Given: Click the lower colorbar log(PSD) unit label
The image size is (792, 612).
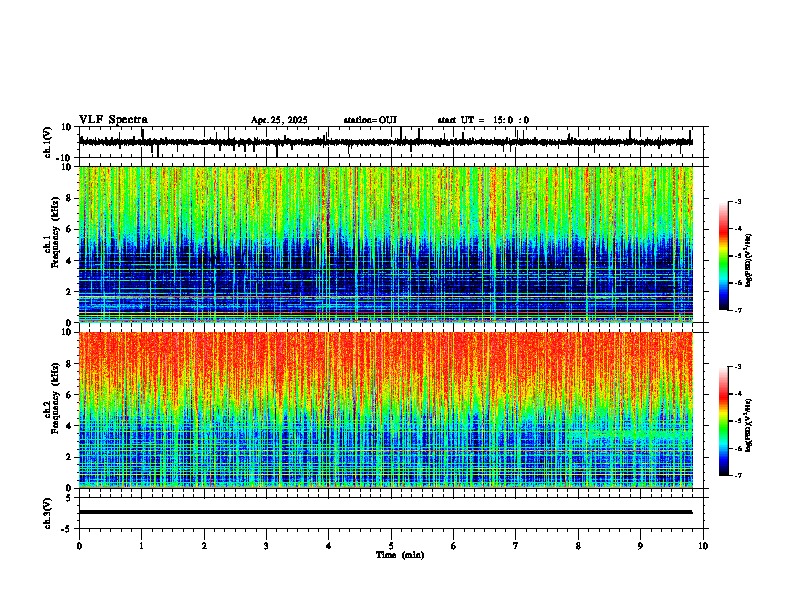Looking at the screenshot, I should click(749, 426).
